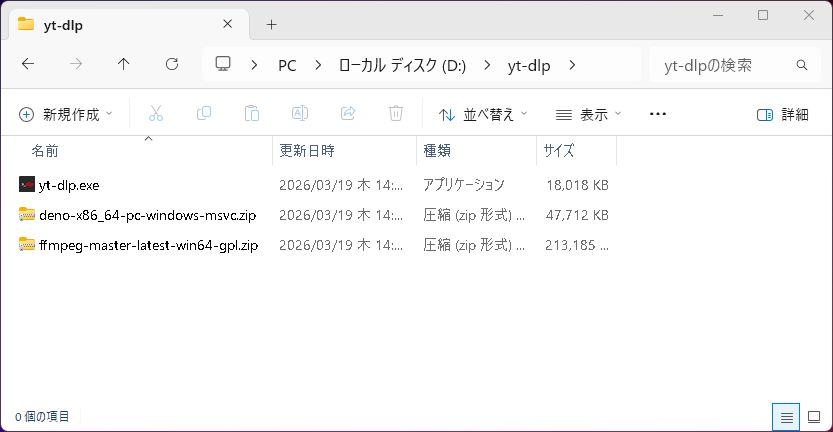Click the アプリケーション type cell
Viewport: 833px width, 432px height.
(464, 185)
